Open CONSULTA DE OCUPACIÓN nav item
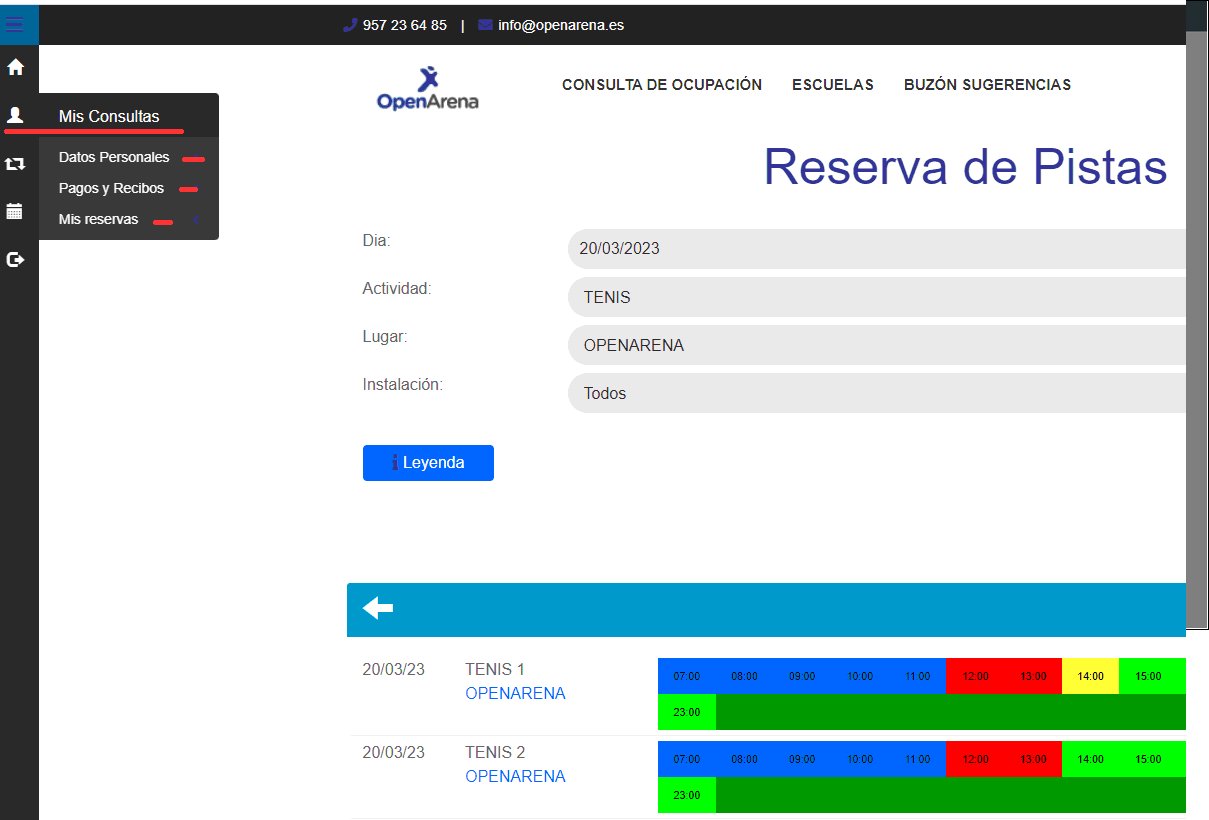 662,85
